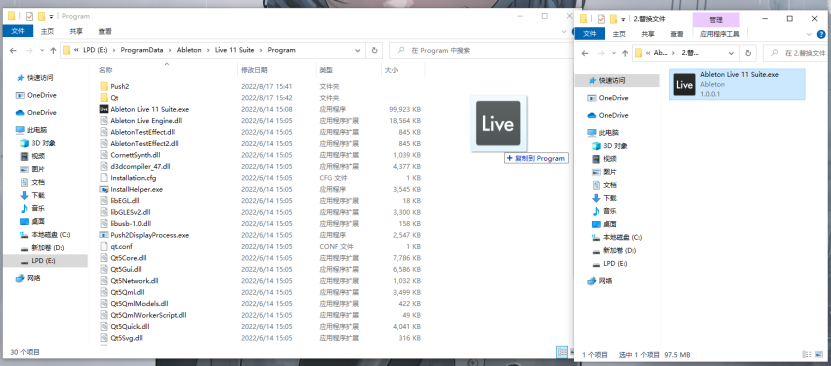Image resolution: width=831 pixels, height=366 pixels.
Task: Click Ableton breadcrumb in address bar
Action: click(x=189, y=50)
